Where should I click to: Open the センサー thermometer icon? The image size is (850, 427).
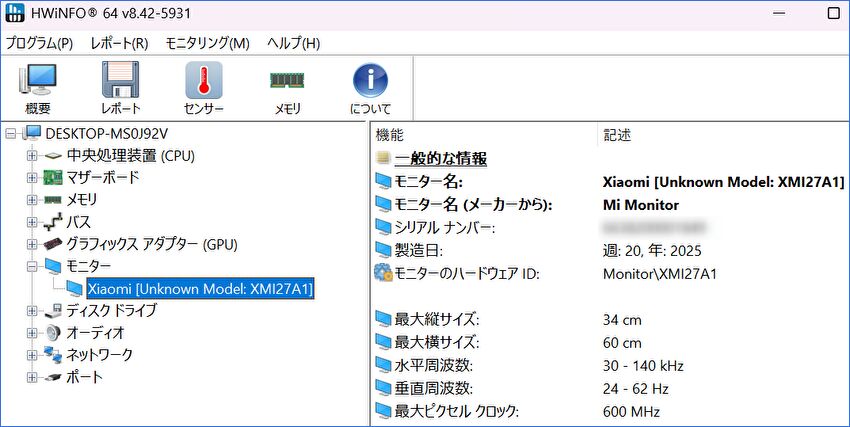coord(204,80)
